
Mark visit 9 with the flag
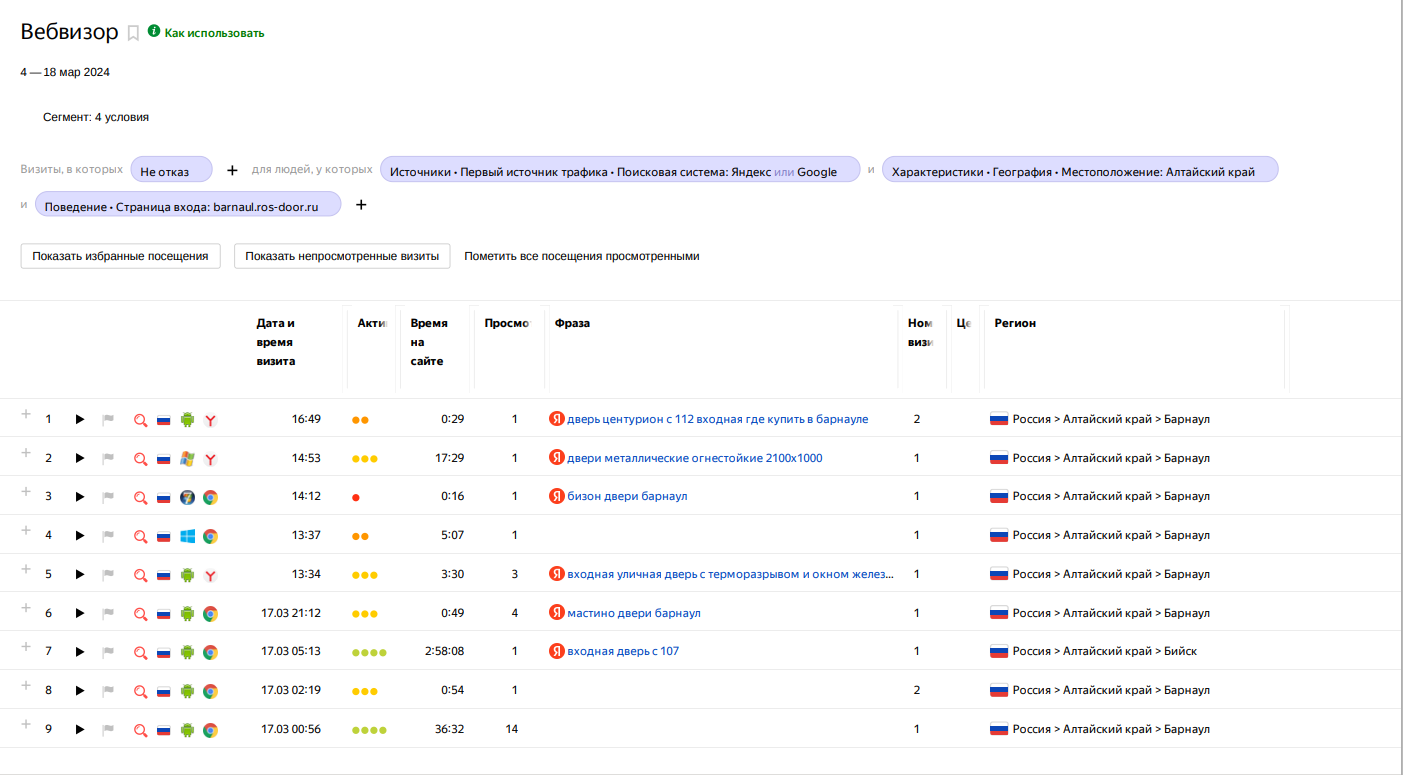tap(108, 730)
